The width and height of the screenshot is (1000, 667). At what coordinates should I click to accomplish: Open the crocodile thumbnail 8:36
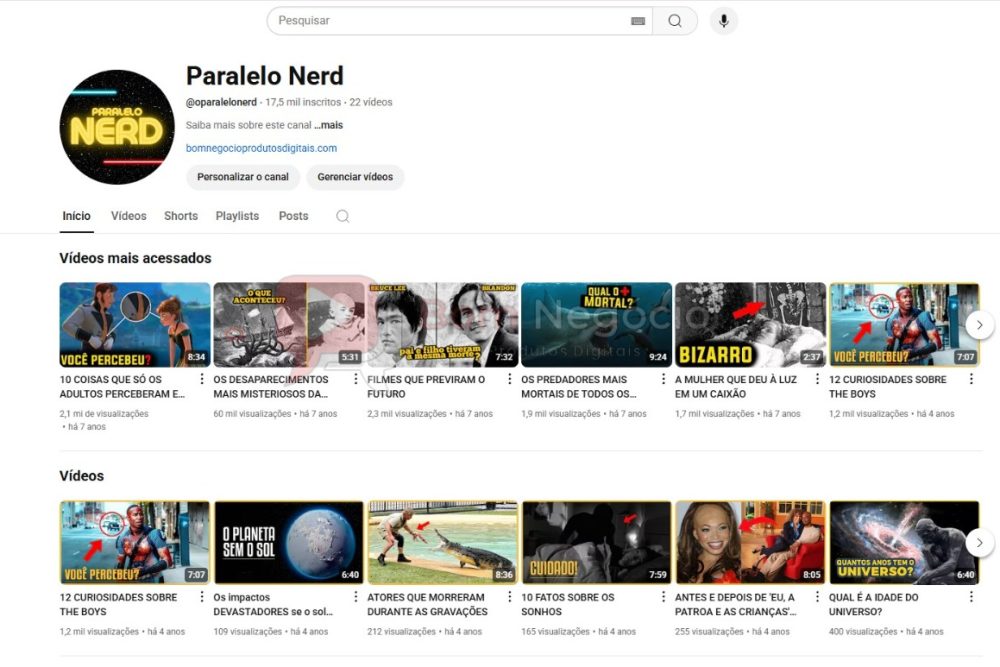click(x=443, y=543)
